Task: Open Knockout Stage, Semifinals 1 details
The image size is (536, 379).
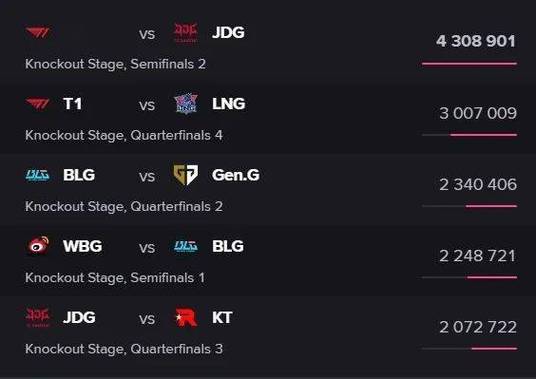Action: [x=115, y=278]
